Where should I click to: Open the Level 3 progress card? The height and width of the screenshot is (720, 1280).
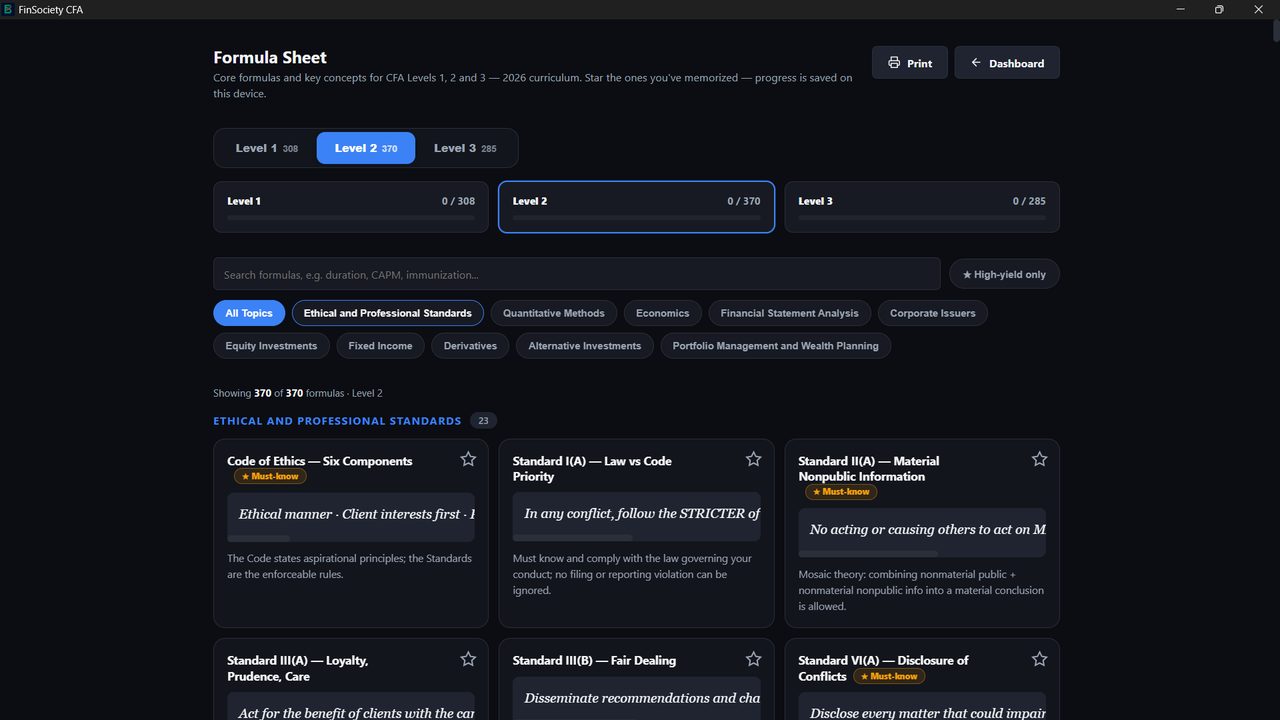(x=922, y=207)
